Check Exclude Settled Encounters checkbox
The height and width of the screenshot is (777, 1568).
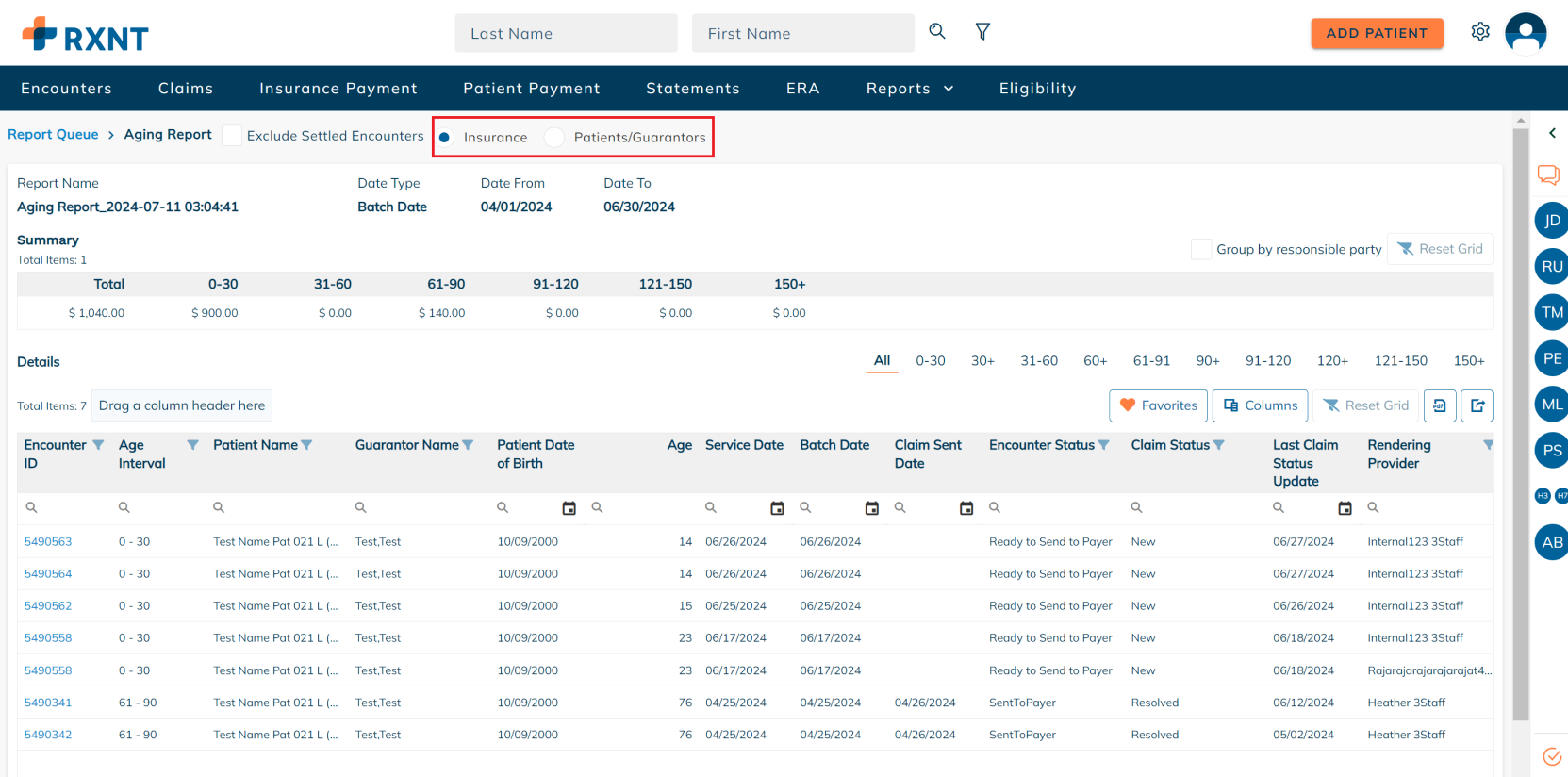tap(232, 136)
